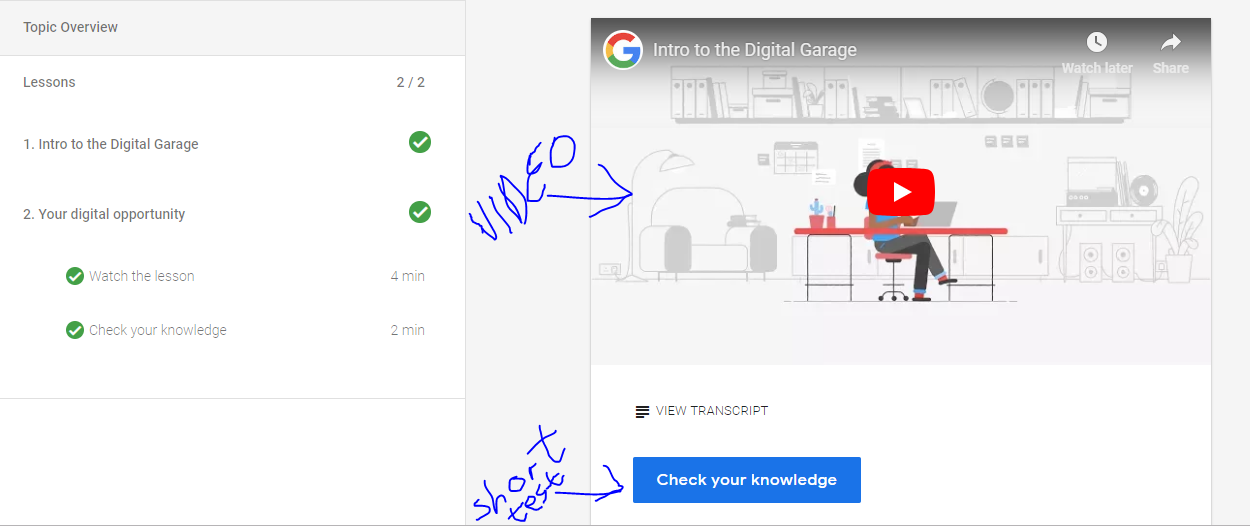Click the Share arrow icon
The height and width of the screenshot is (527, 1250).
(x=1170, y=42)
